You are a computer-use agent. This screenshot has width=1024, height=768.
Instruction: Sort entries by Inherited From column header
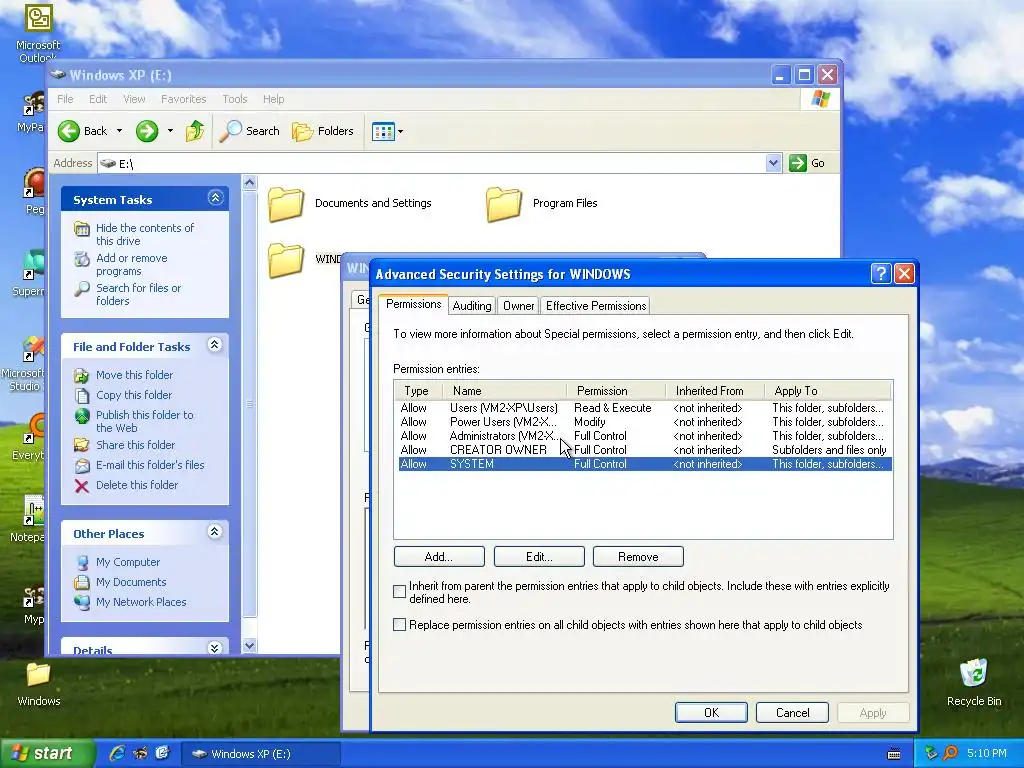coord(714,391)
